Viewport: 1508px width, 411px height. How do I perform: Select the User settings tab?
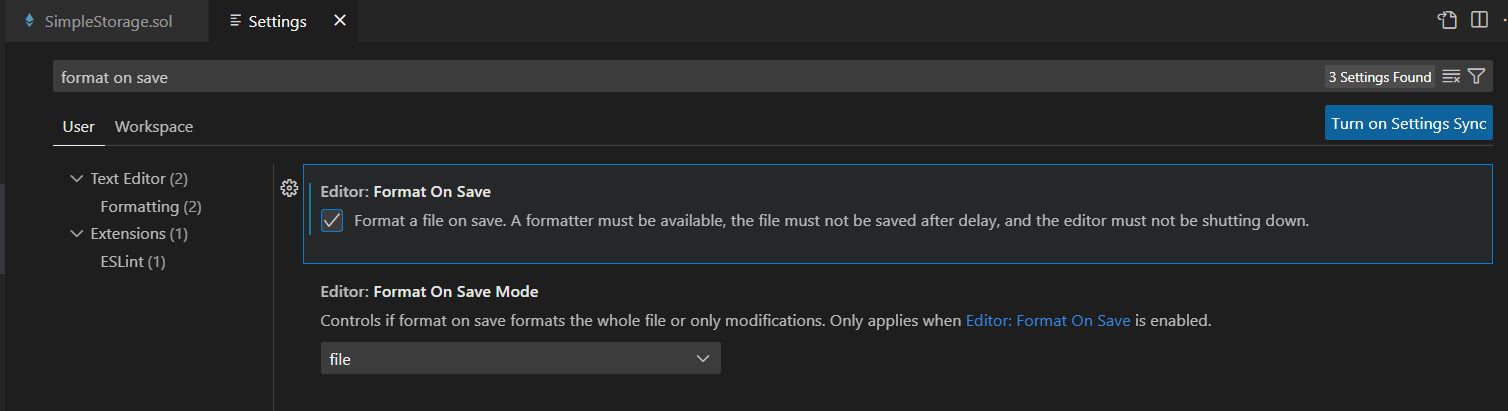[78, 127]
